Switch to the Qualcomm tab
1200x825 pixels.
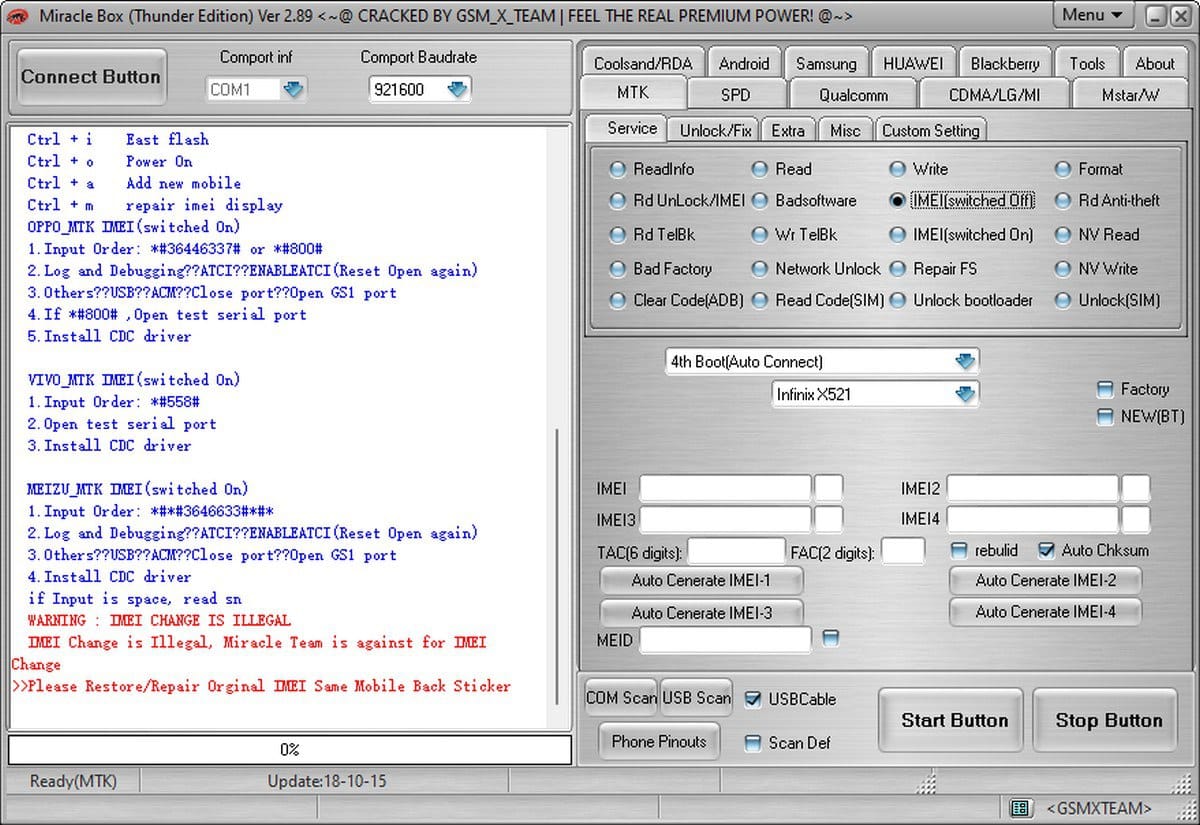[x=853, y=95]
